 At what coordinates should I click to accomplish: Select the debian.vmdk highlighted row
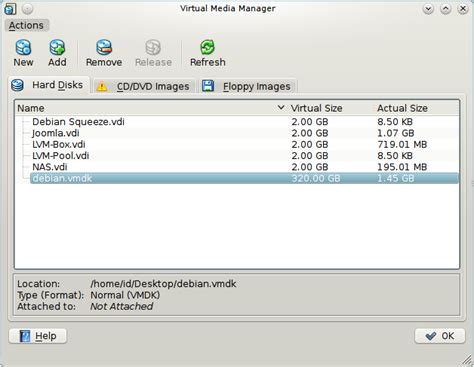[x=244, y=178]
